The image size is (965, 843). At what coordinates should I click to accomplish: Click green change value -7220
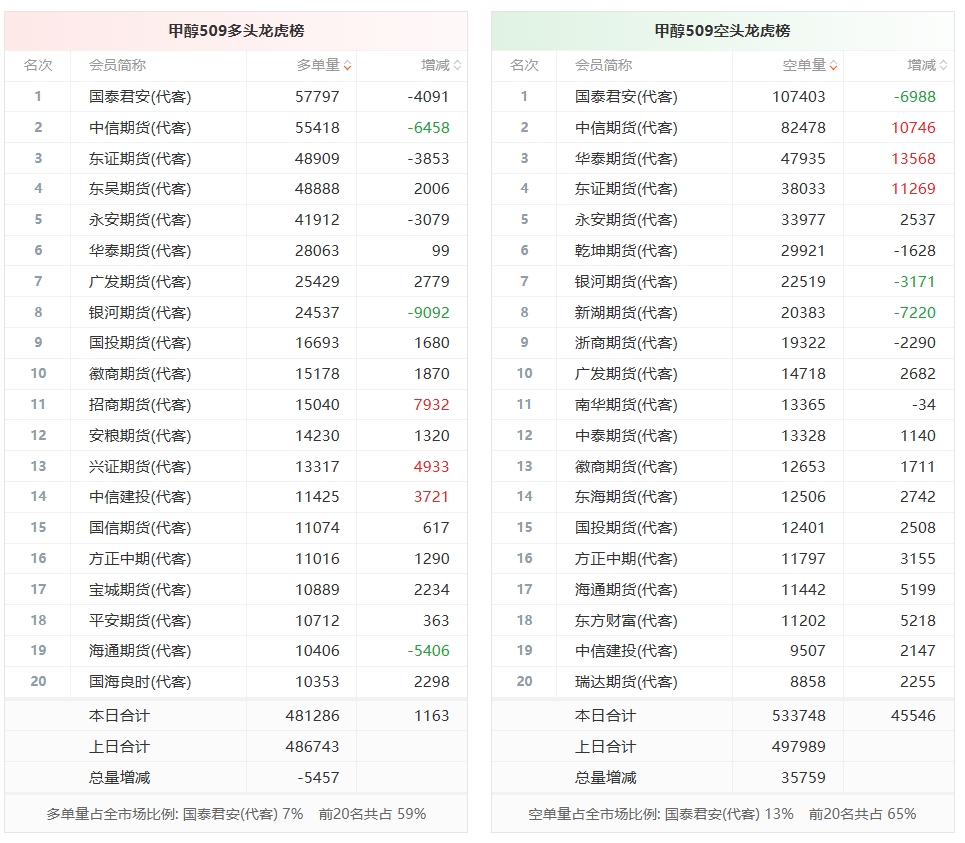click(x=915, y=312)
